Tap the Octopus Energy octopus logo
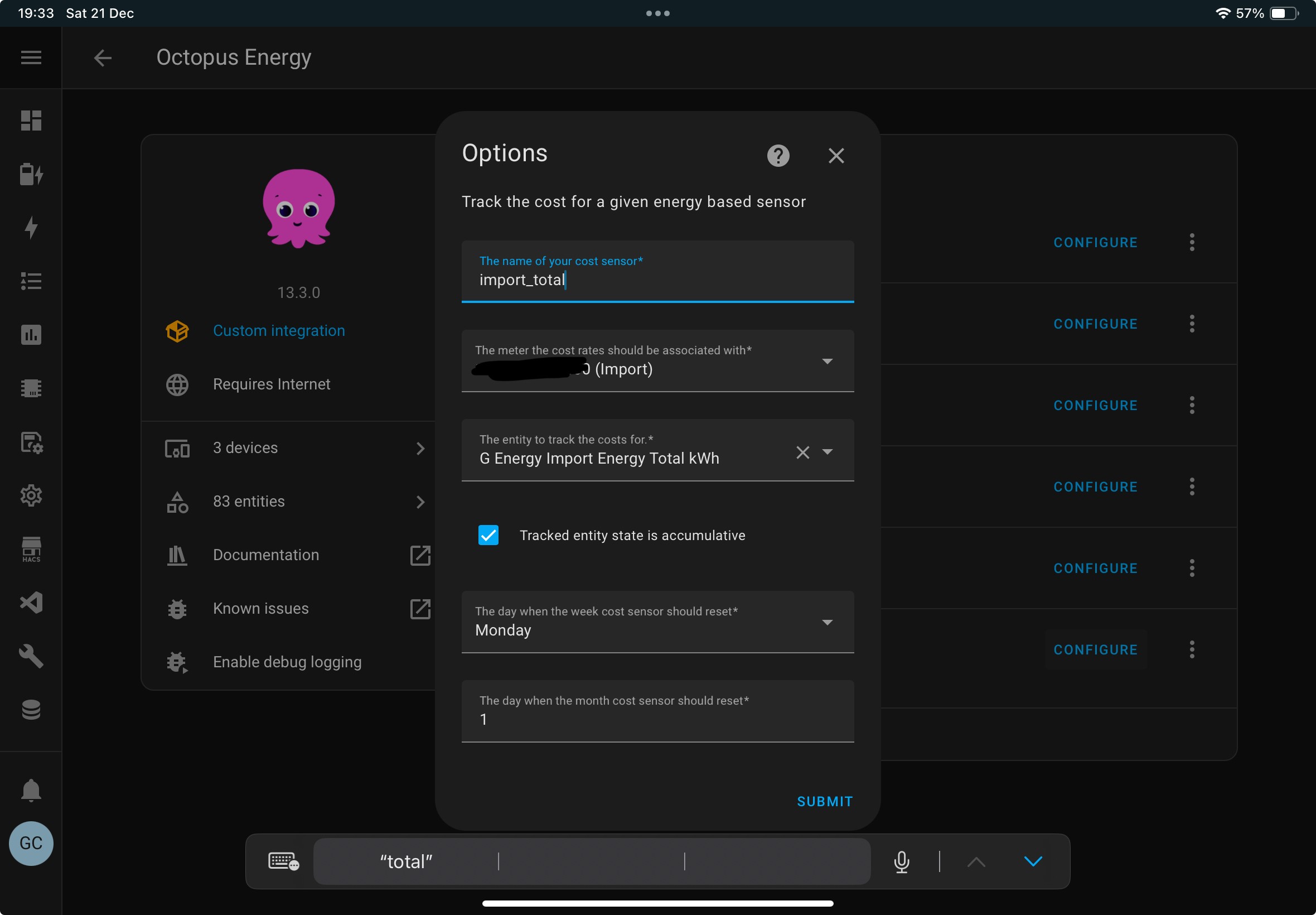Screen dimensions: 1316x915 pos(298,208)
